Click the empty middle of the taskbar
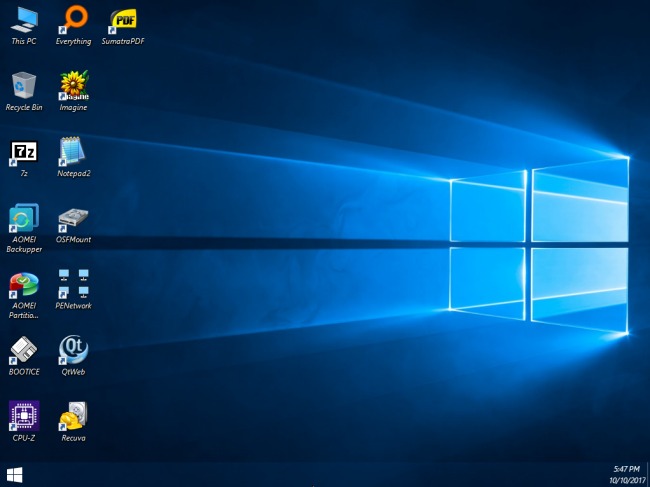 320,474
